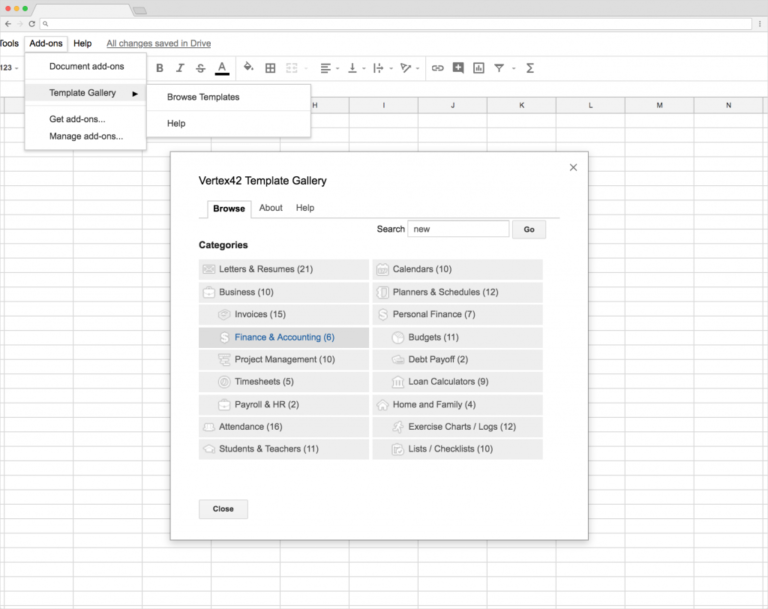Click the Close button in the dialog
Viewport: 768px width, 609px height.
point(223,509)
